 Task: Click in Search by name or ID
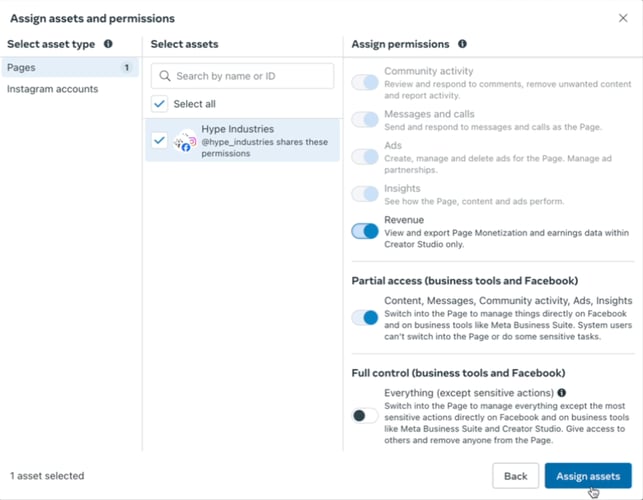pyautogui.click(x=242, y=76)
